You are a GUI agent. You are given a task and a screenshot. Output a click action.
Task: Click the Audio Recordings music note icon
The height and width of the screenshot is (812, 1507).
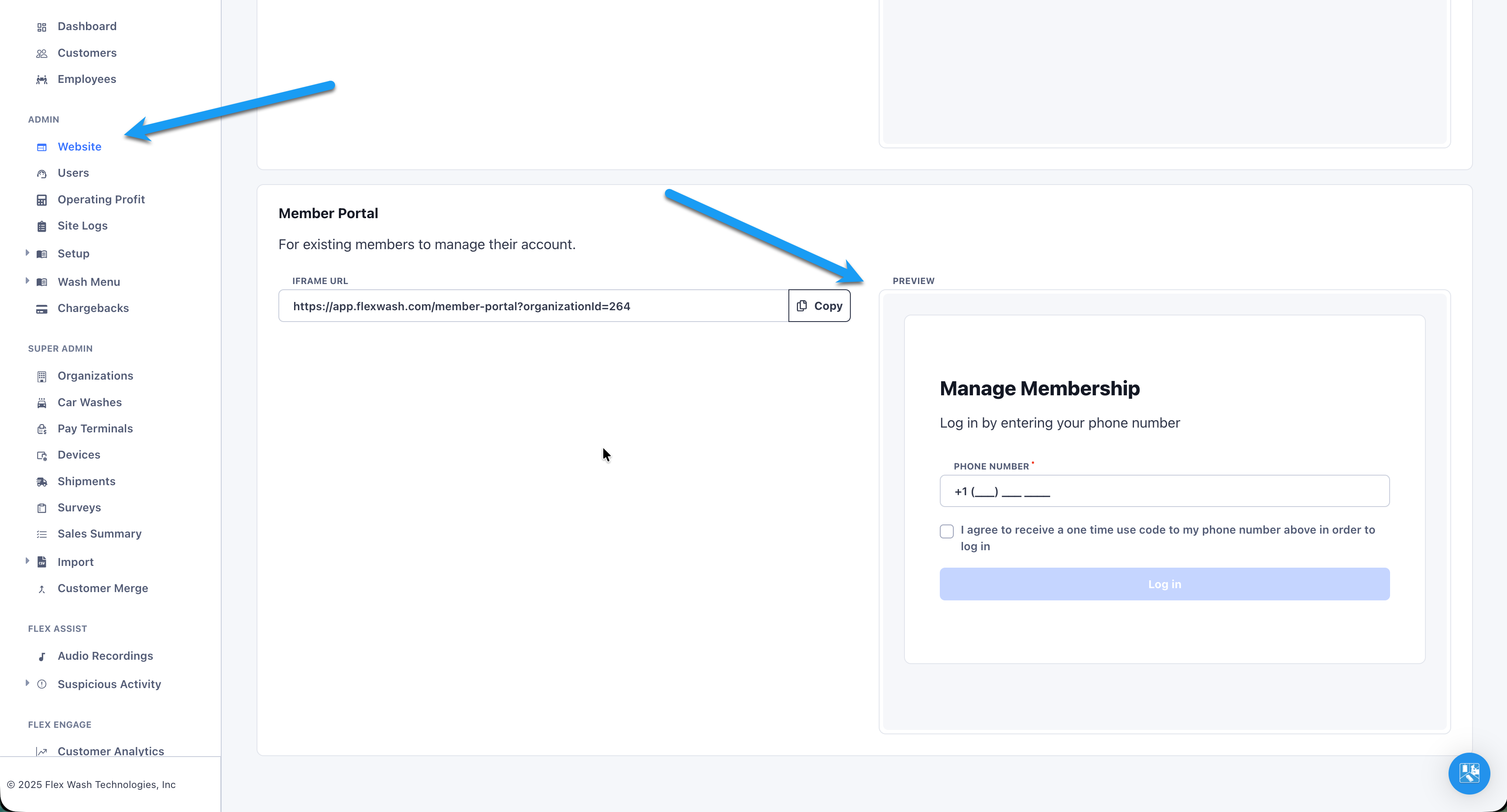click(41, 656)
